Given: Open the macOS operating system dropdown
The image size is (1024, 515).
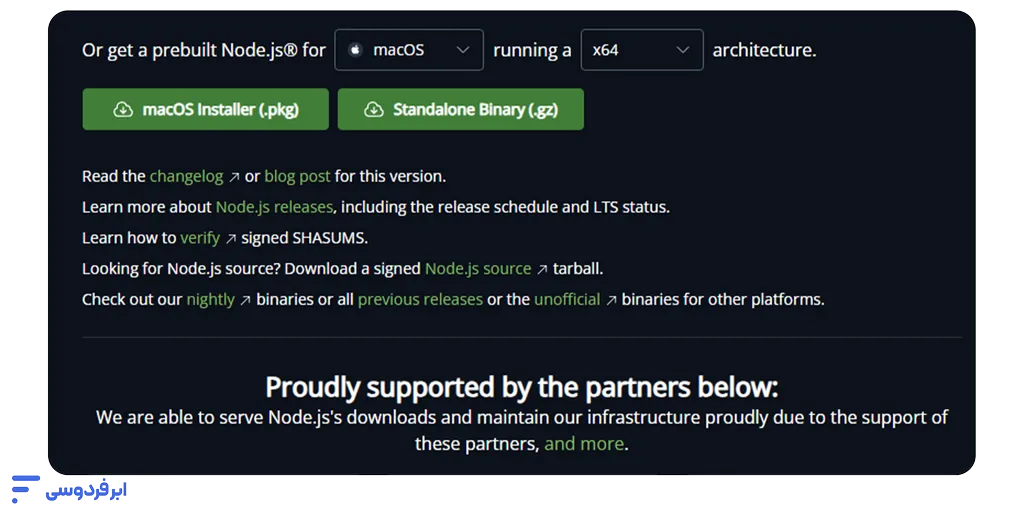Looking at the screenshot, I should coord(409,50).
